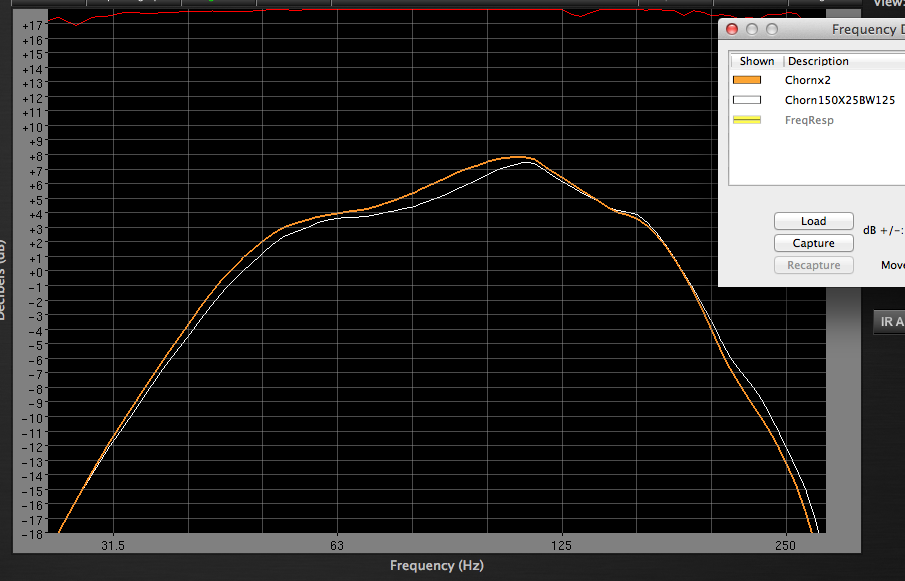This screenshot has height=581, width=905.
Task: Click the Capture button
Action: pyautogui.click(x=813, y=243)
